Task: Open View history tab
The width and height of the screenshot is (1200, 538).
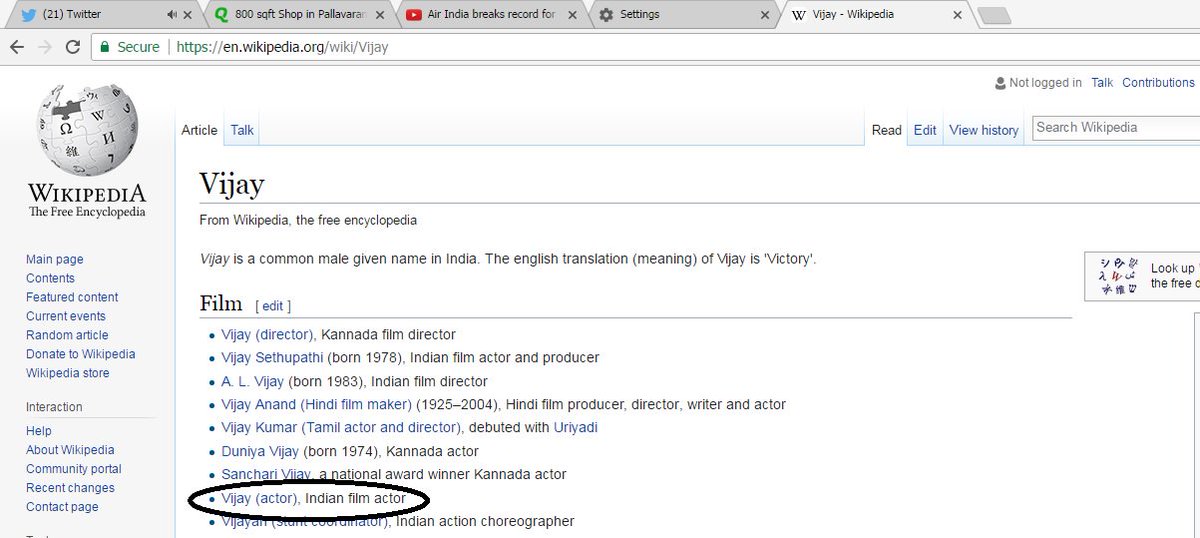Action: 984,130
